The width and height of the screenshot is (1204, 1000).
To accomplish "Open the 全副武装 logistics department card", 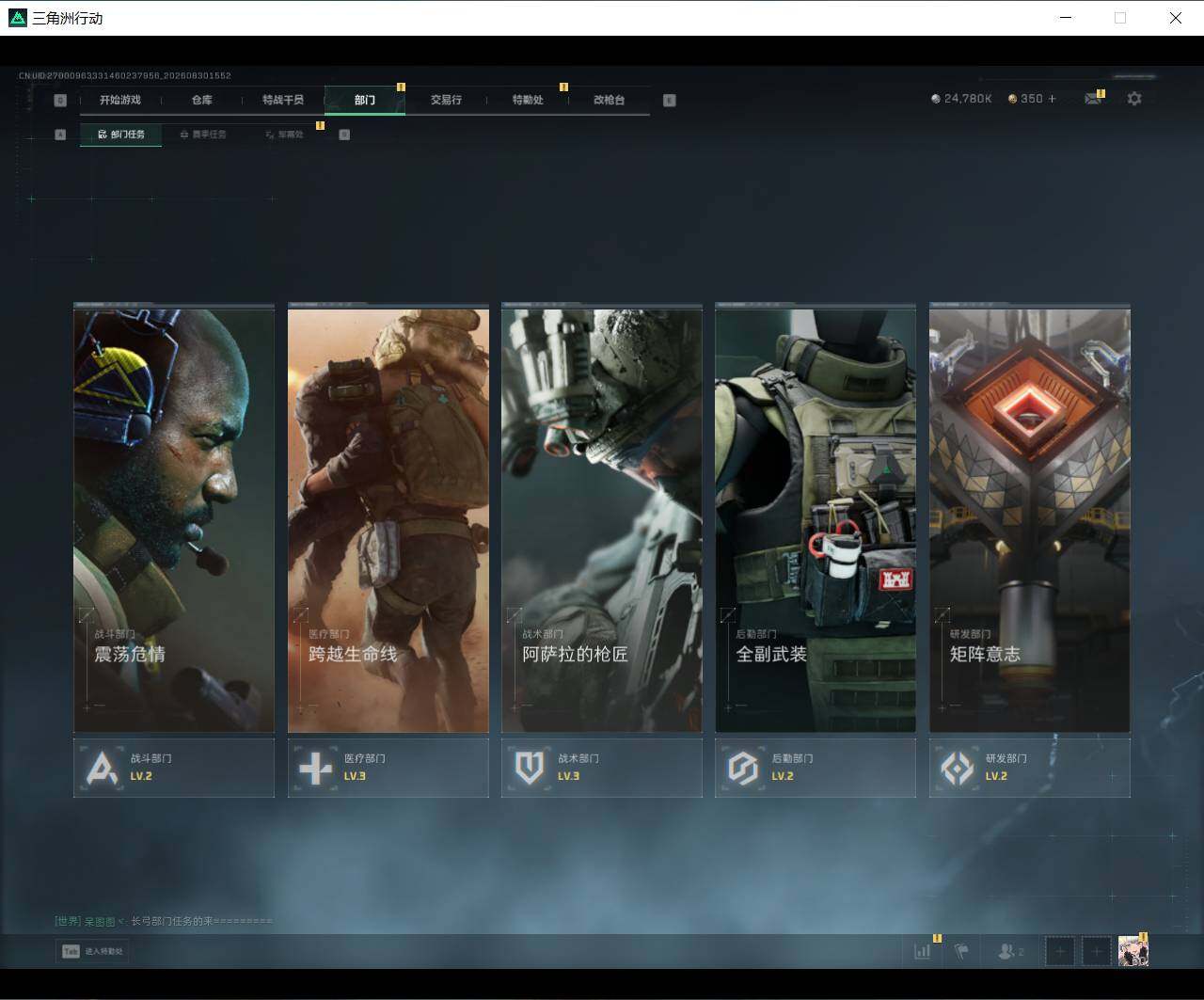I will pos(816,518).
